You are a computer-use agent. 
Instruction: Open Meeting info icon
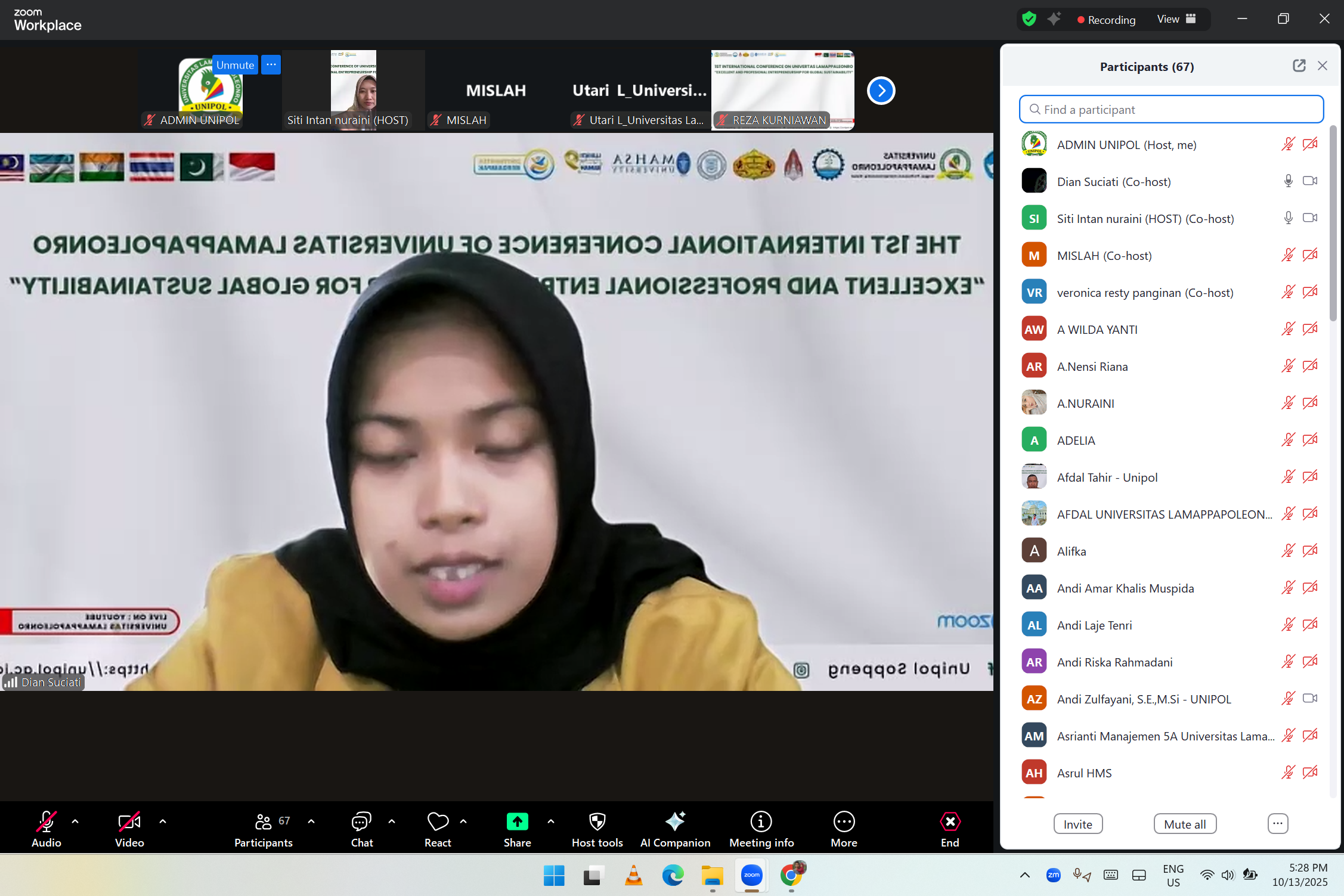tap(761, 823)
